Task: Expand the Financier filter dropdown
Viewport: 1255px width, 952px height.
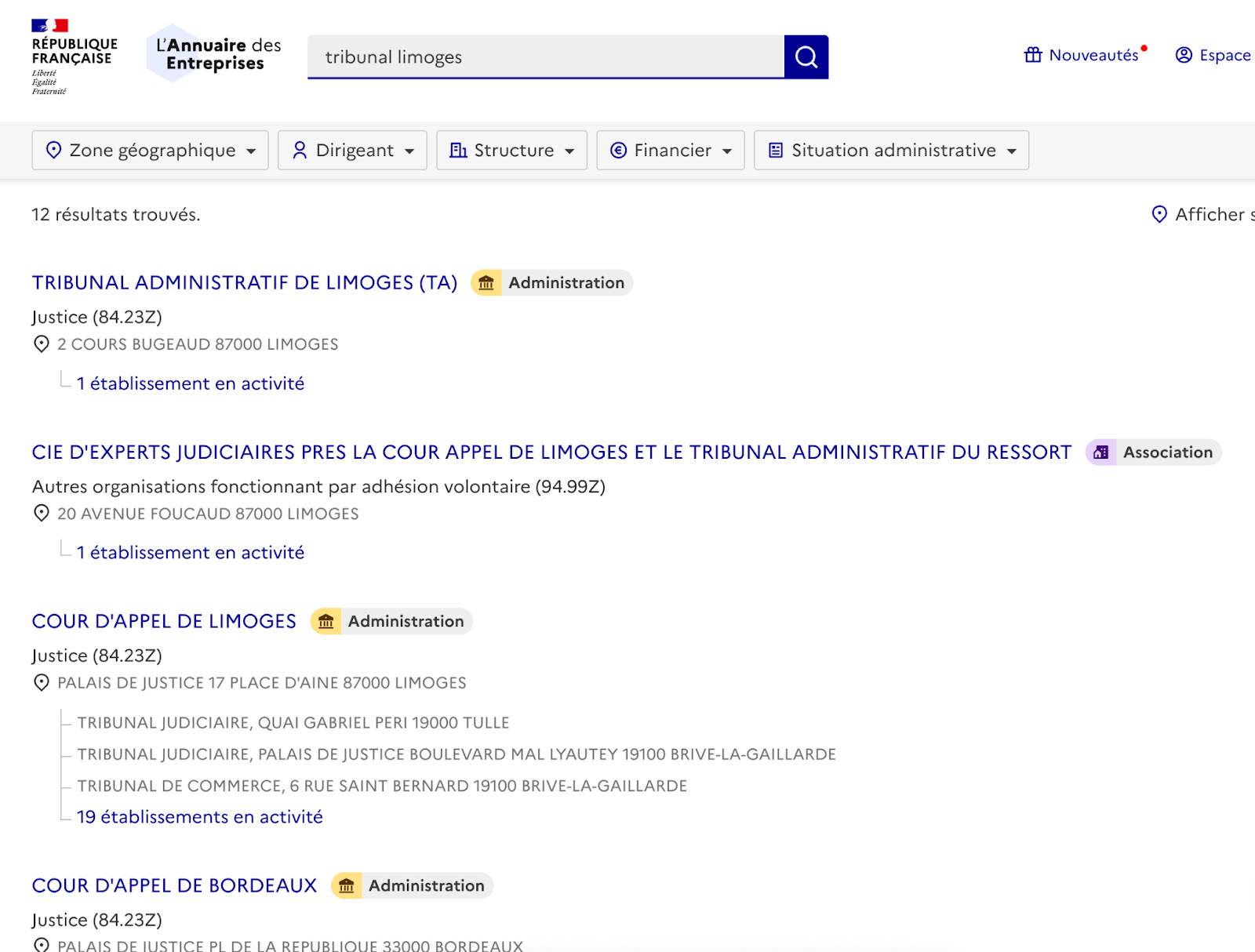Action: (x=671, y=150)
